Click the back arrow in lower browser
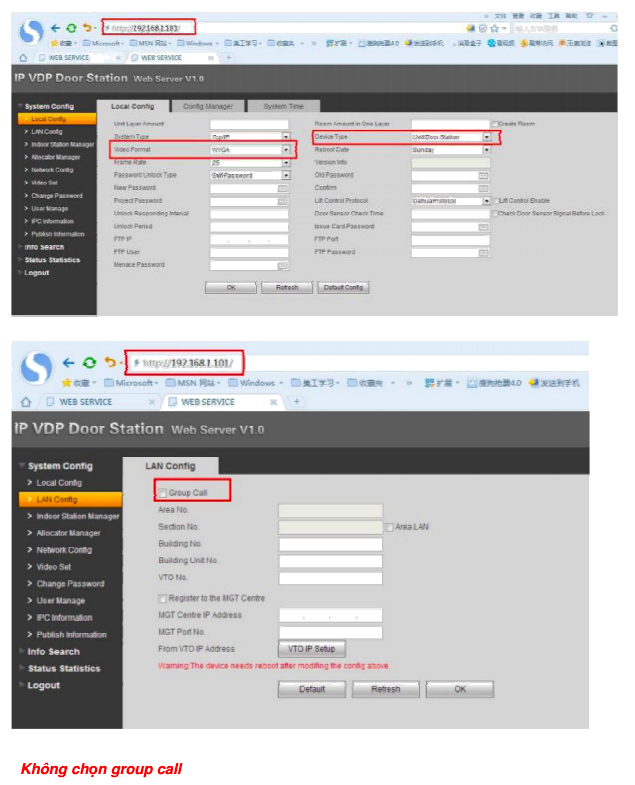The image size is (635, 785). (69, 362)
